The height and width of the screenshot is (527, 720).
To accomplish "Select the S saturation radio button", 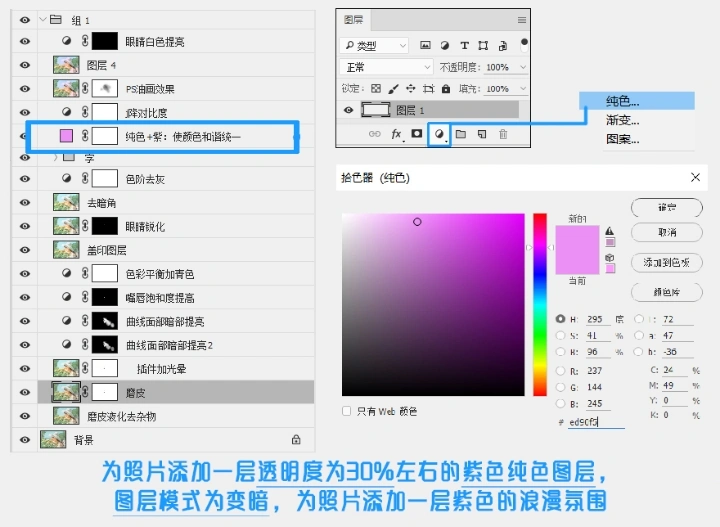I will (560, 336).
